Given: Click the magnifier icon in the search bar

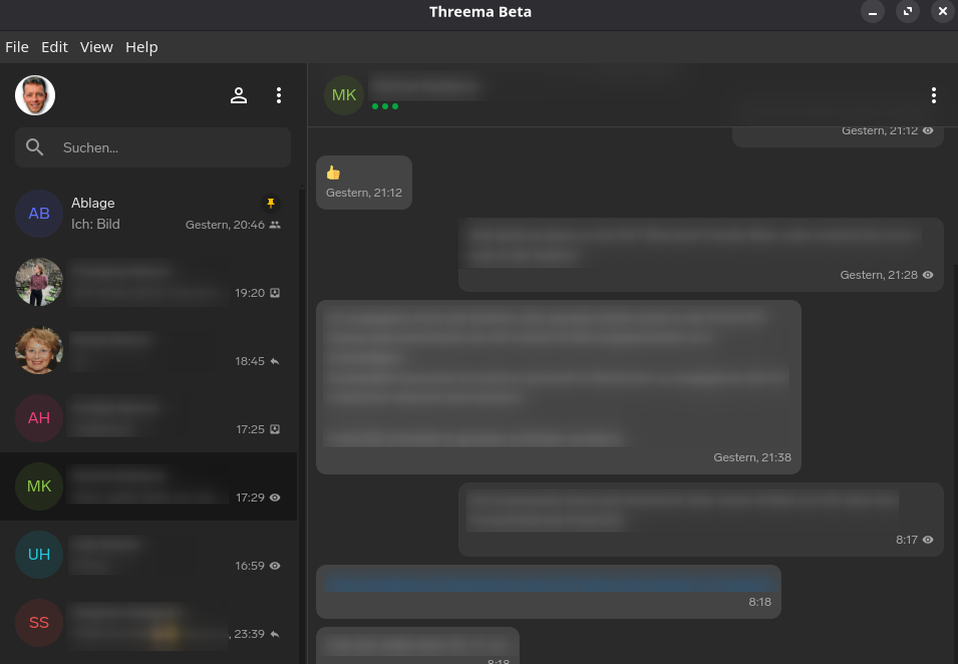Looking at the screenshot, I should (x=35, y=147).
